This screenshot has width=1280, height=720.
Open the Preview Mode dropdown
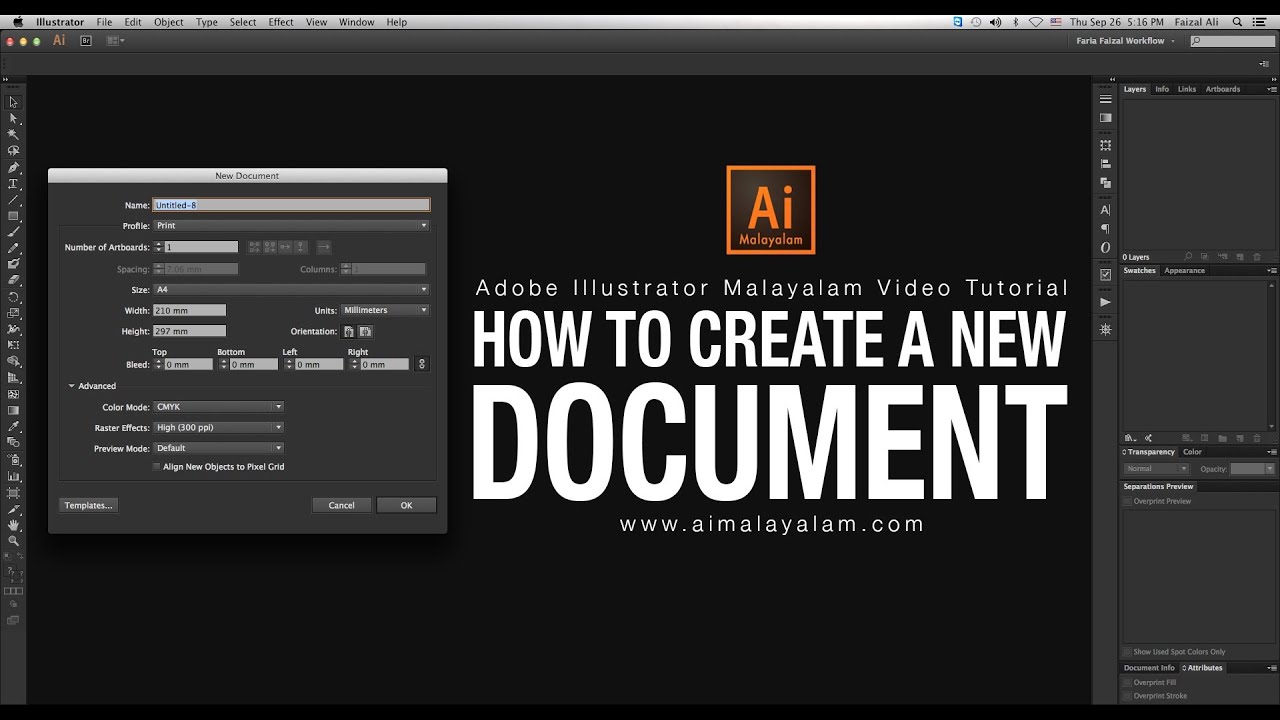point(219,448)
